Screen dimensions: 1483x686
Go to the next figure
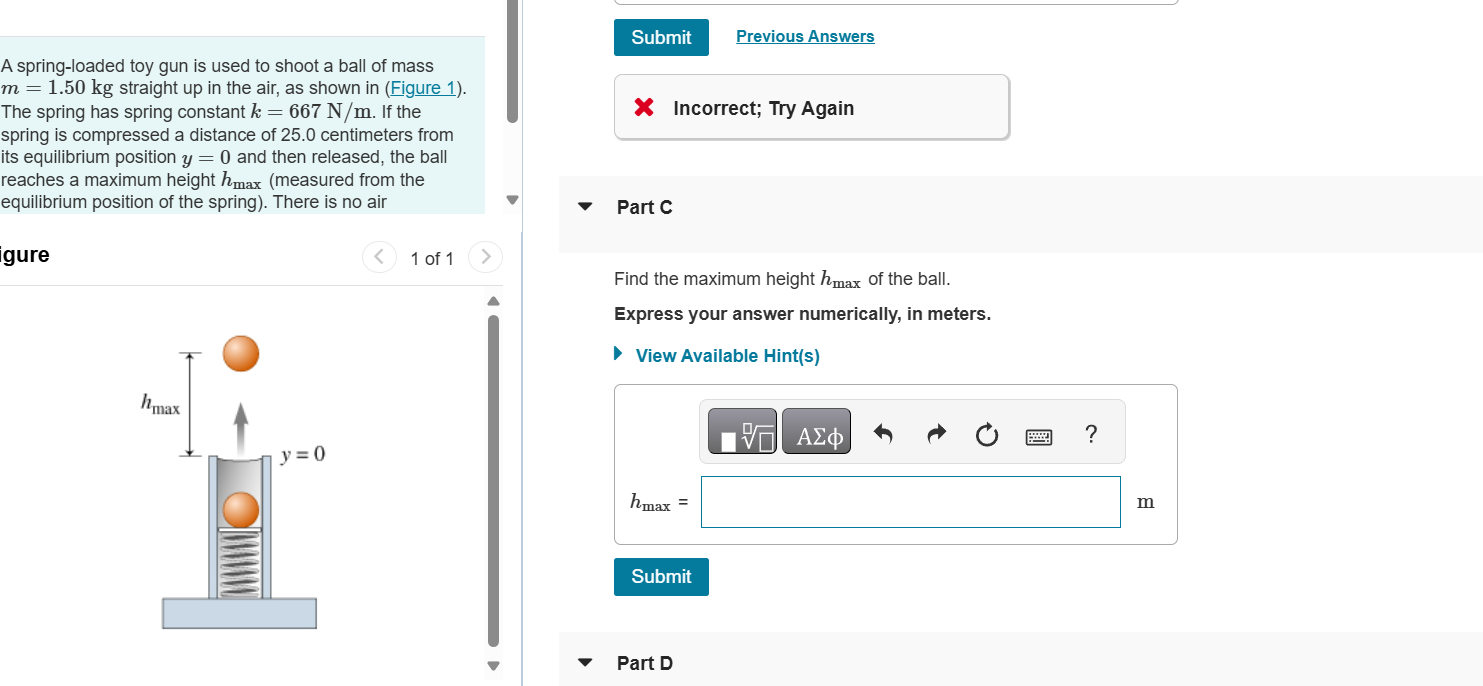[x=485, y=258]
